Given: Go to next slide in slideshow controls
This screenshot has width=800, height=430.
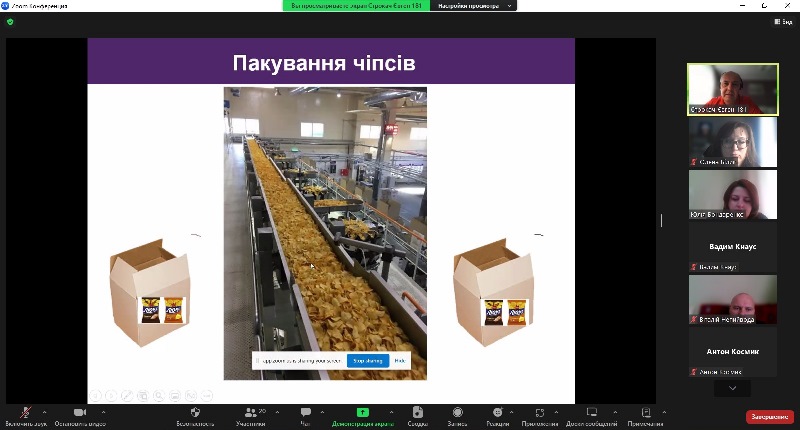Looking at the screenshot, I should pyautogui.click(x=111, y=395).
